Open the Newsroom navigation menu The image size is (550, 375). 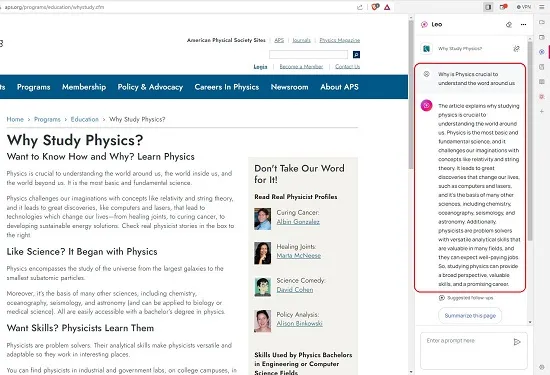(289, 87)
